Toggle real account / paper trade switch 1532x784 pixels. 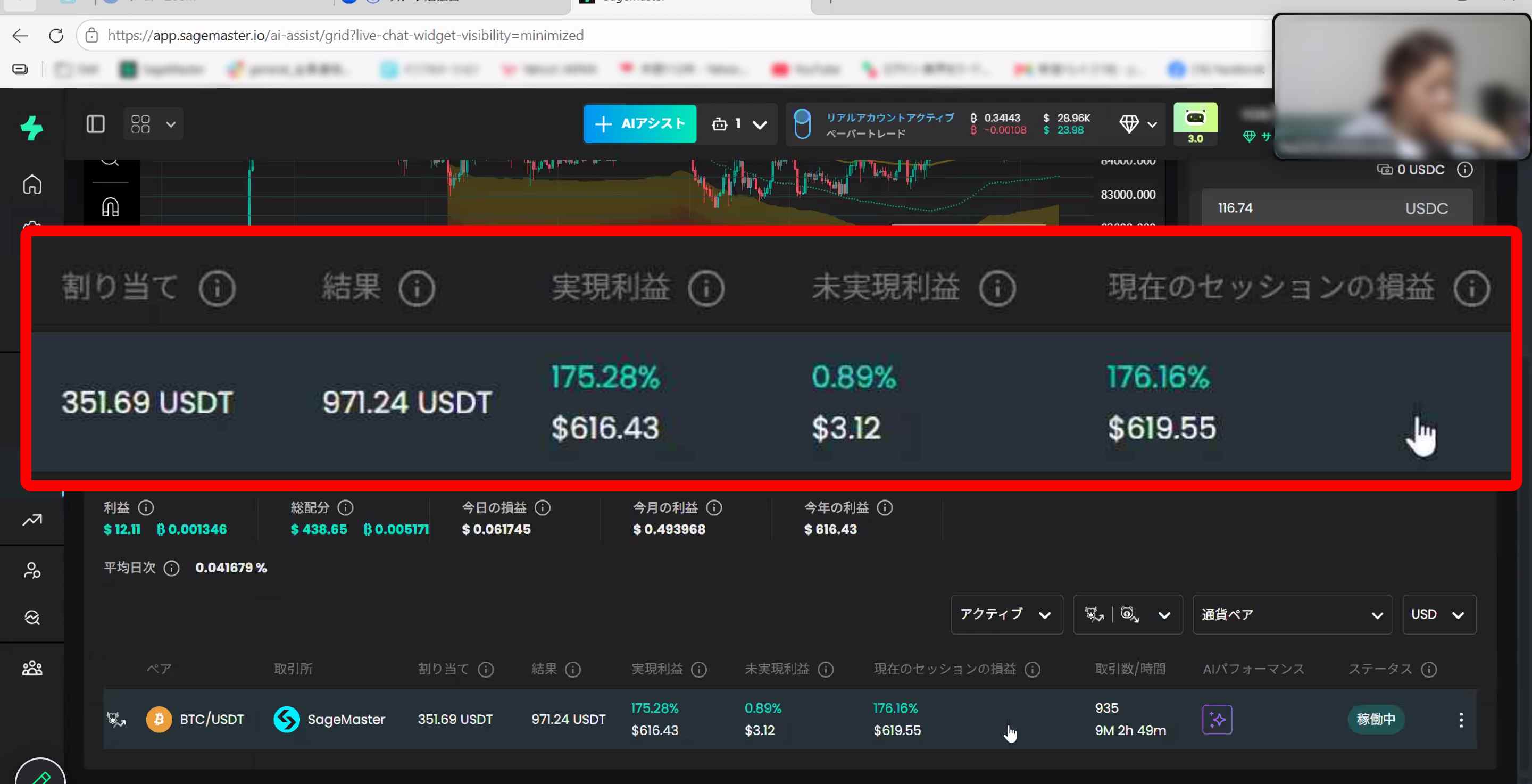tap(802, 124)
